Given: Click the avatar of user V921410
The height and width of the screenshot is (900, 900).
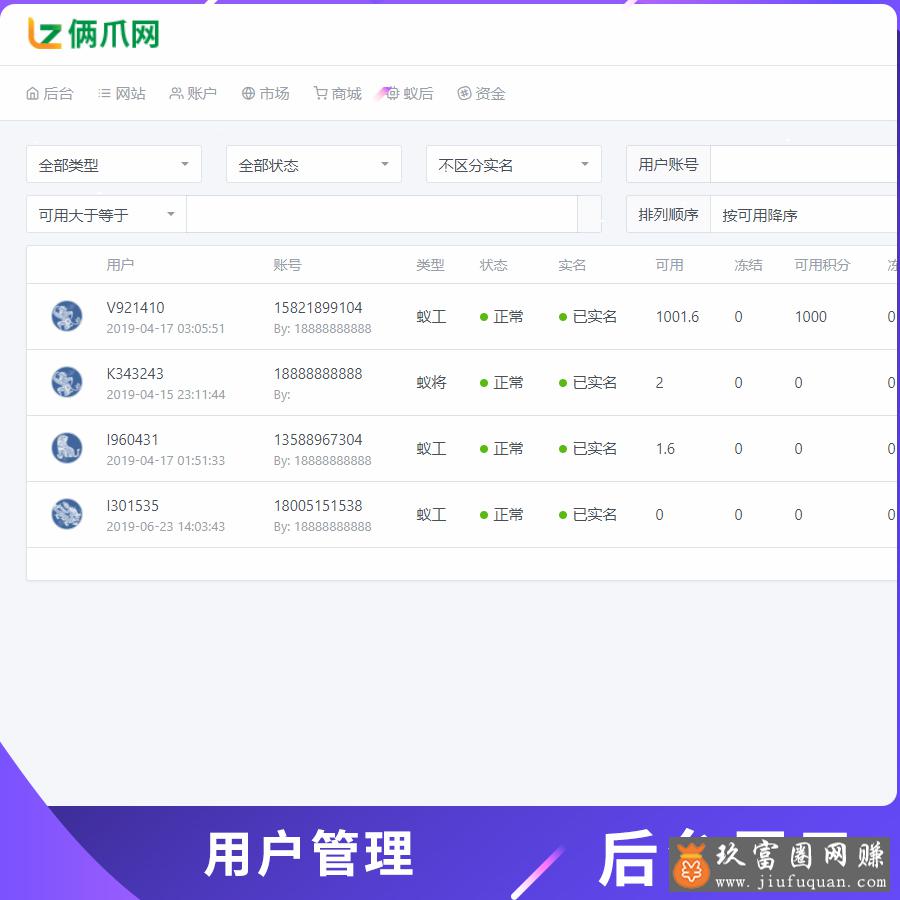Looking at the screenshot, I should point(67,316).
